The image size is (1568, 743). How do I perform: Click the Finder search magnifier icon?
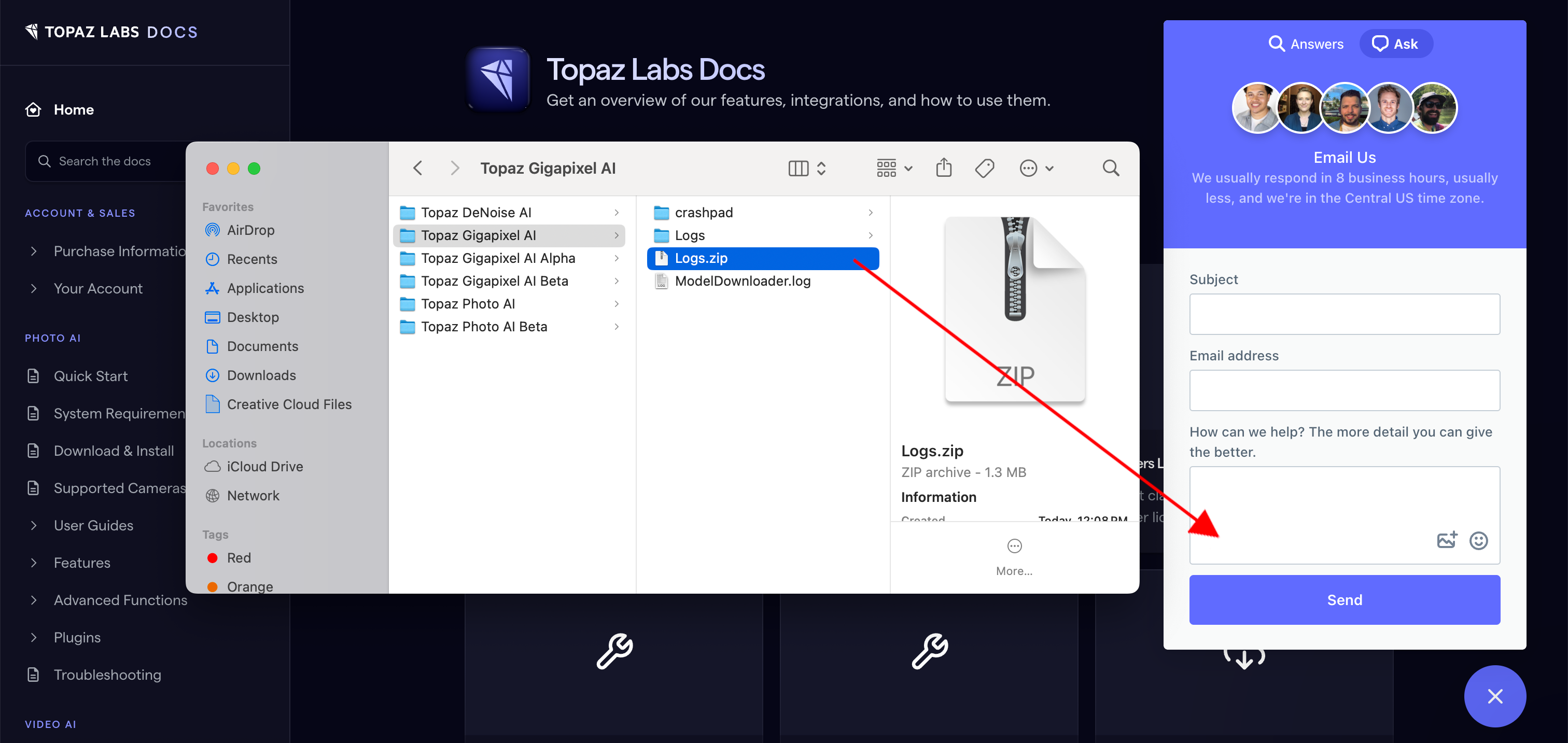pos(1110,168)
